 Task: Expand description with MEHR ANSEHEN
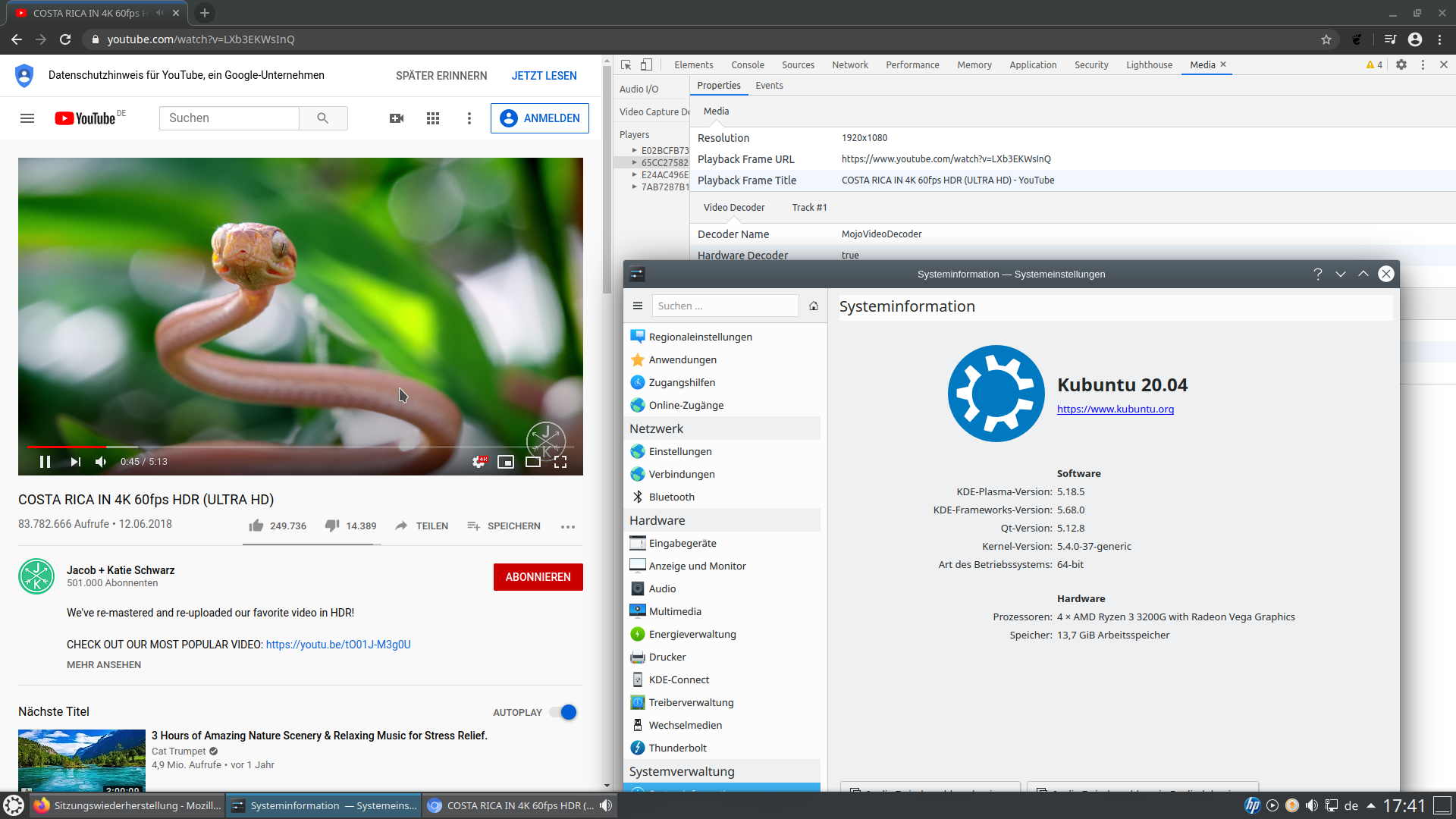(x=104, y=665)
